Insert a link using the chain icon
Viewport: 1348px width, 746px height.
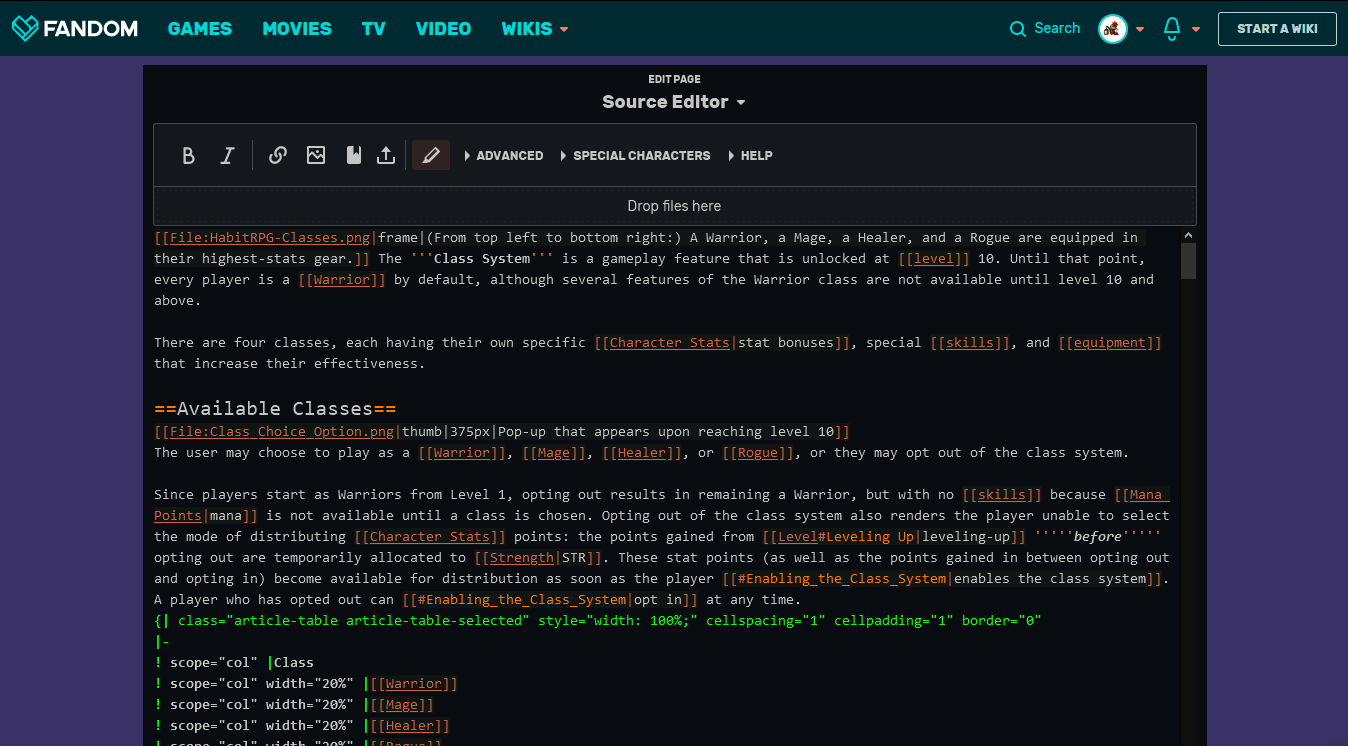click(x=278, y=155)
